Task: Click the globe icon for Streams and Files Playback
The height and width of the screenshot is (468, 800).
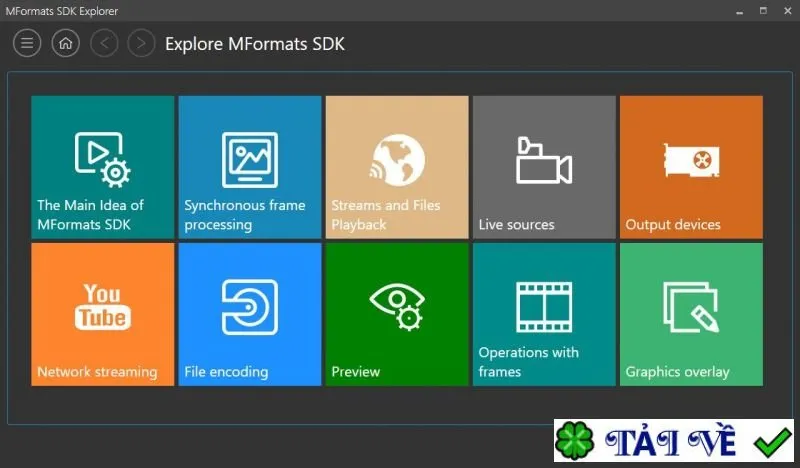Action: point(397,160)
